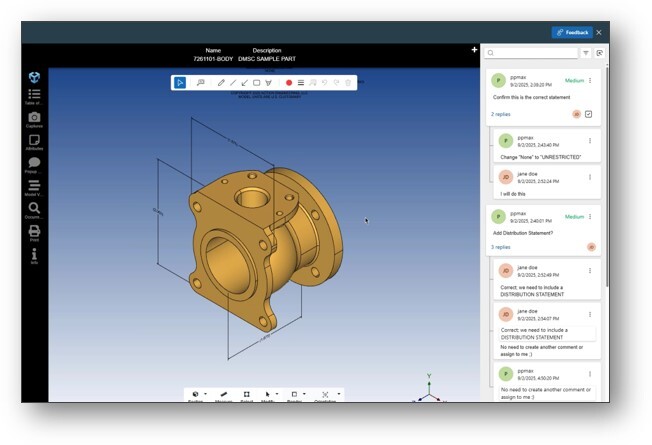Click the plus button above comments panel

pos(474,50)
